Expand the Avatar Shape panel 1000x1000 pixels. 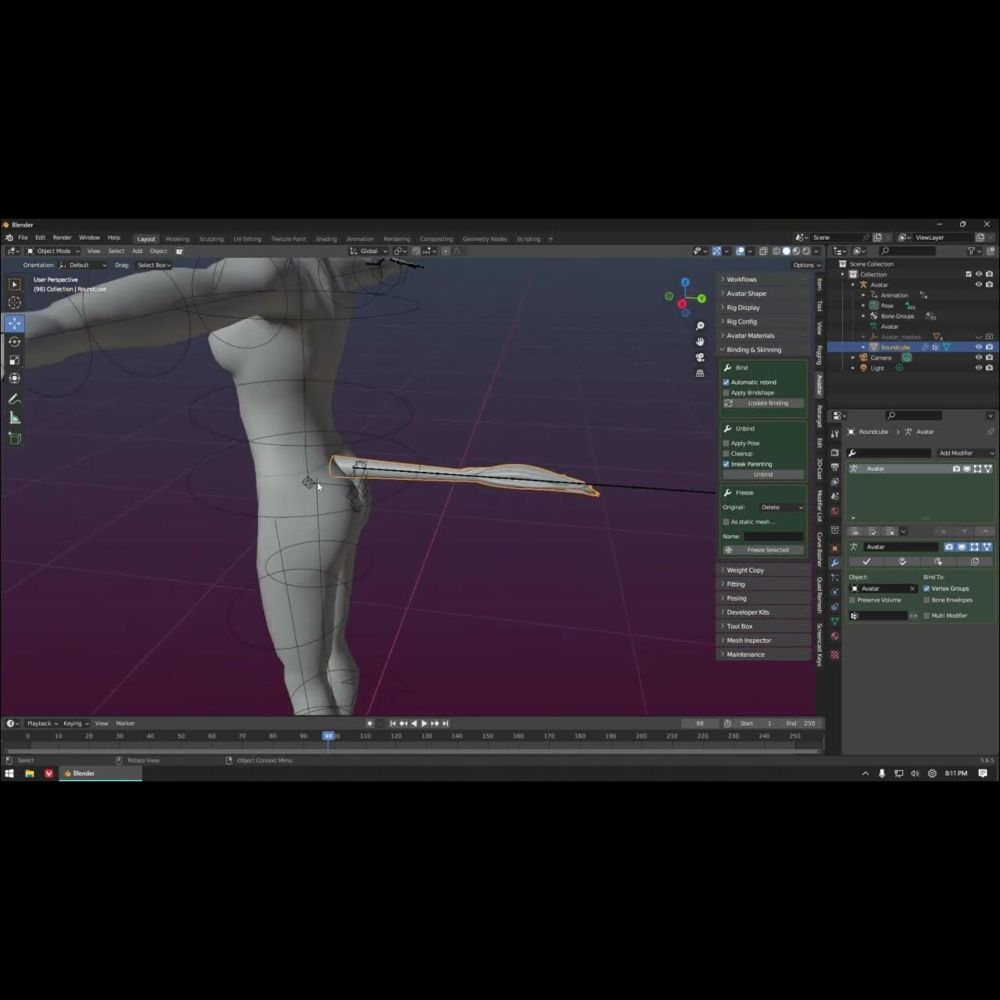coord(764,293)
